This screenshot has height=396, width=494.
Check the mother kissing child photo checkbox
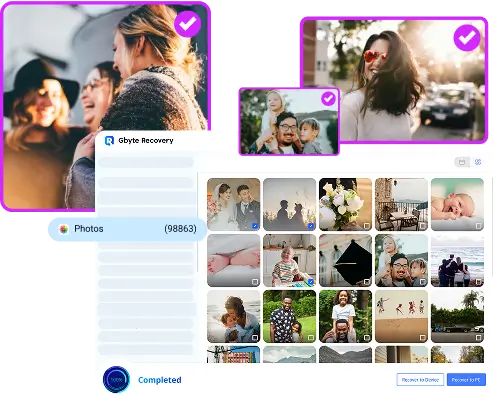point(255,338)
